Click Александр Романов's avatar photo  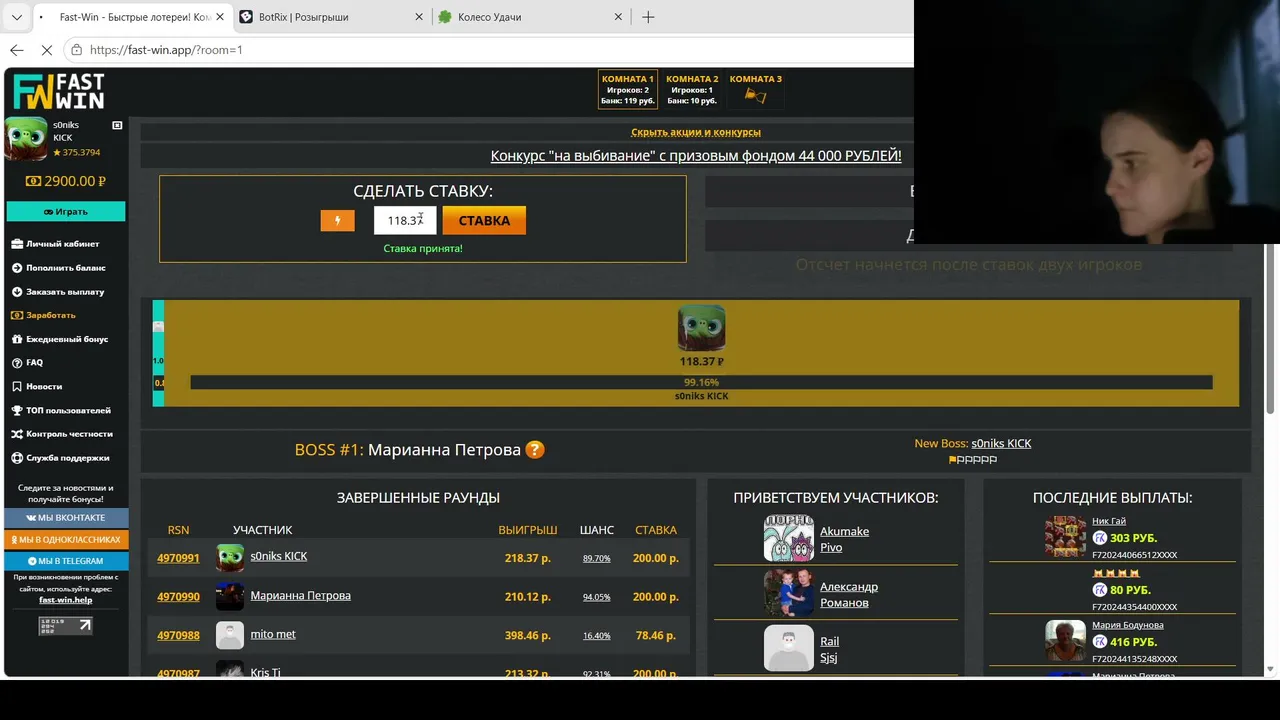pos(788,594)
